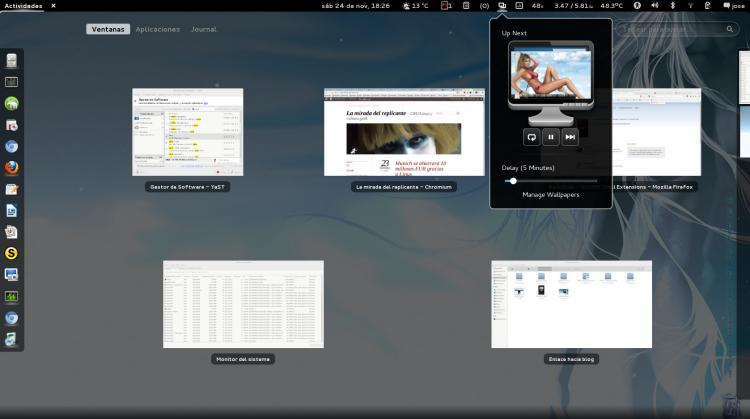750x419 pixels.
Task: Click the Delay slider handle
Action: [513, 181]
